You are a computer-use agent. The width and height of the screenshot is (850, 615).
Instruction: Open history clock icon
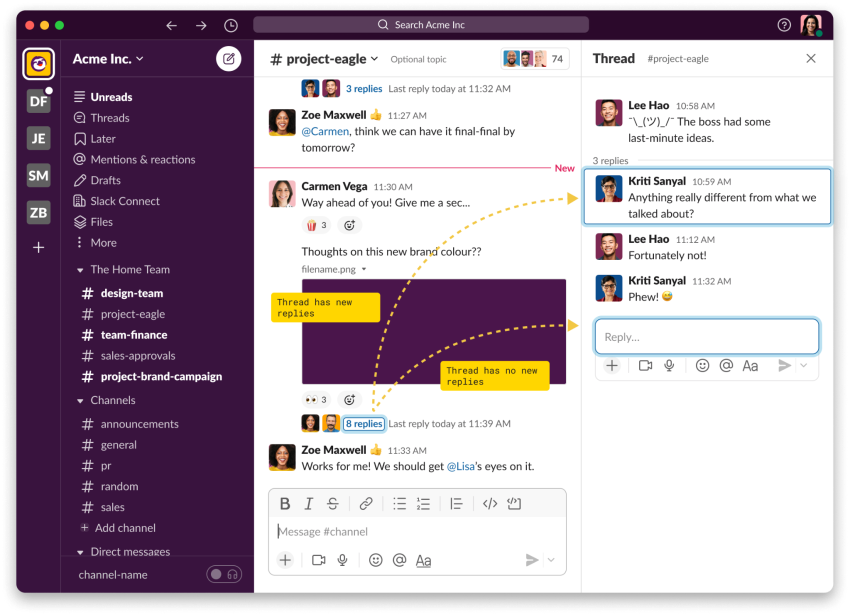coord(231,25)
